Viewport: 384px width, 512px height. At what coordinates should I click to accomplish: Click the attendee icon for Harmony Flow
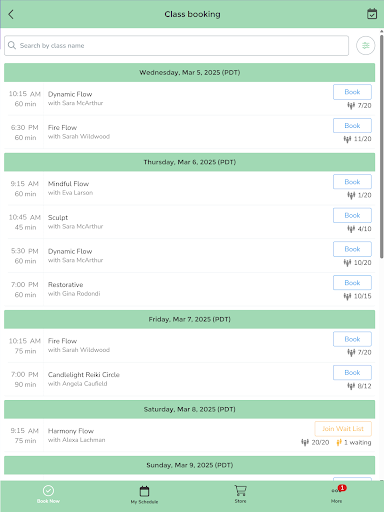(x=305, y=442)
